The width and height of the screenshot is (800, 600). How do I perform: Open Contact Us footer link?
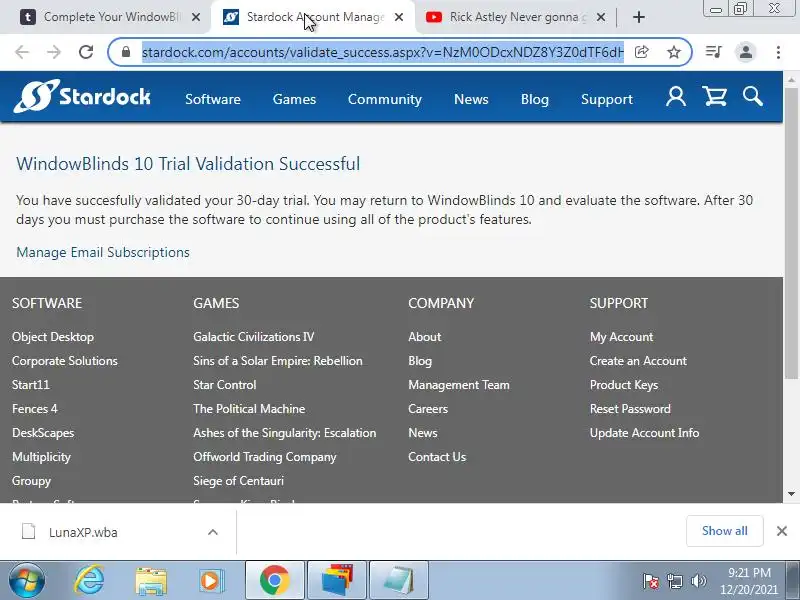pyautogui.click(x=437, y=457)
